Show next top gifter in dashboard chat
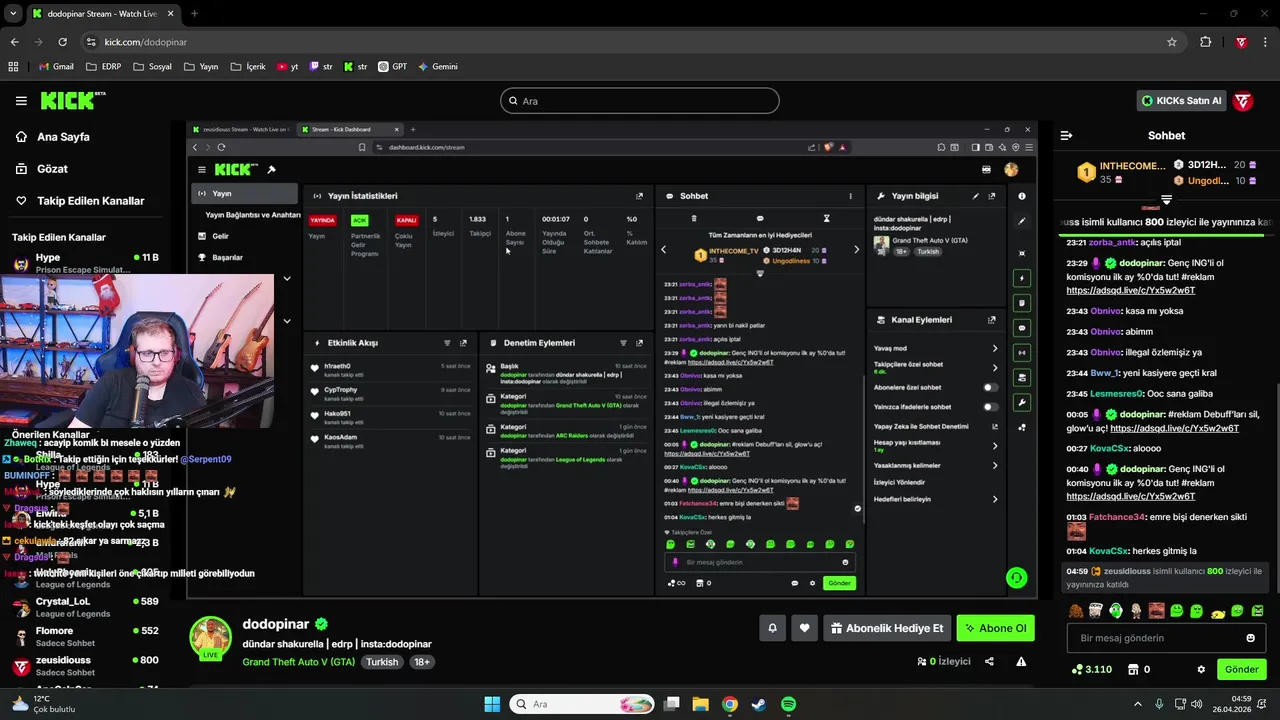Viewport: 1280px width, 720px height. pos(856,250)
